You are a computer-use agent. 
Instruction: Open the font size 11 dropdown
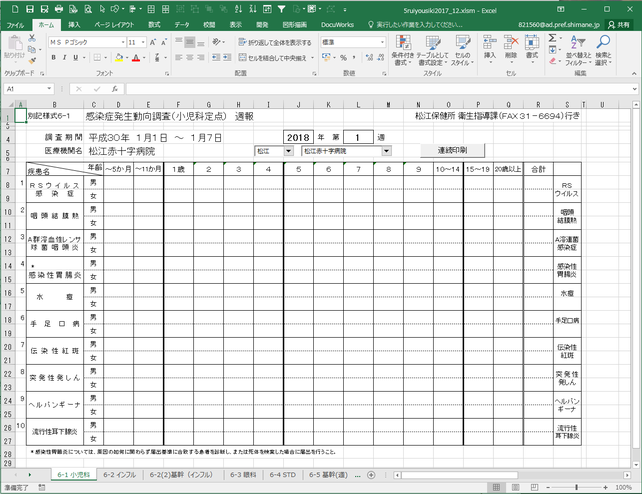[x=143, y=43]
